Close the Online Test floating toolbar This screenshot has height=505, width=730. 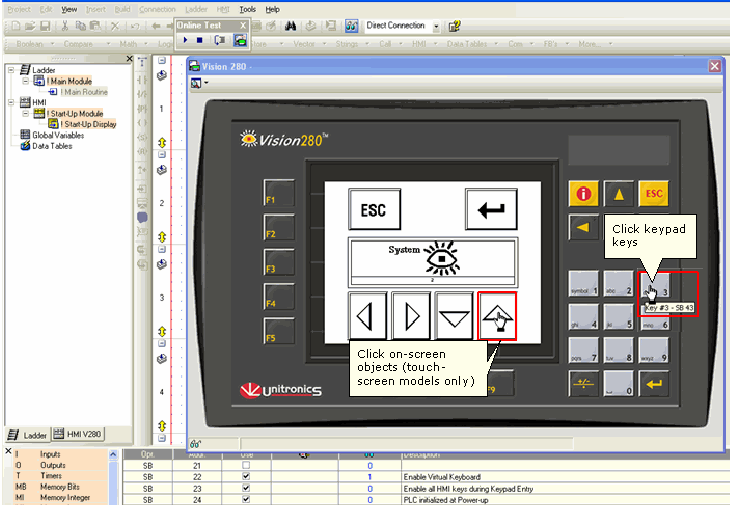[x=243, y=25]
